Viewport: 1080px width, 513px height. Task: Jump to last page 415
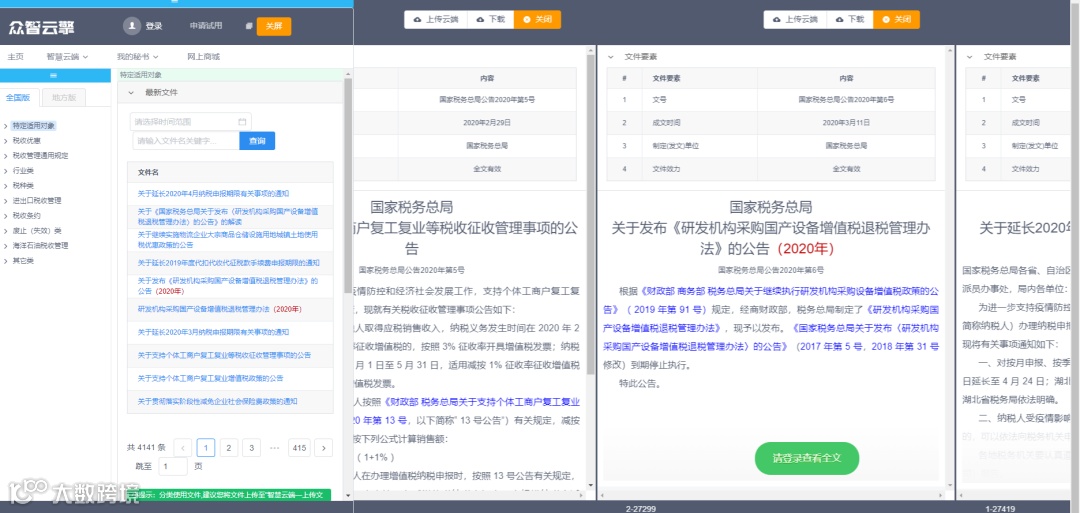(x=299, y=448)
